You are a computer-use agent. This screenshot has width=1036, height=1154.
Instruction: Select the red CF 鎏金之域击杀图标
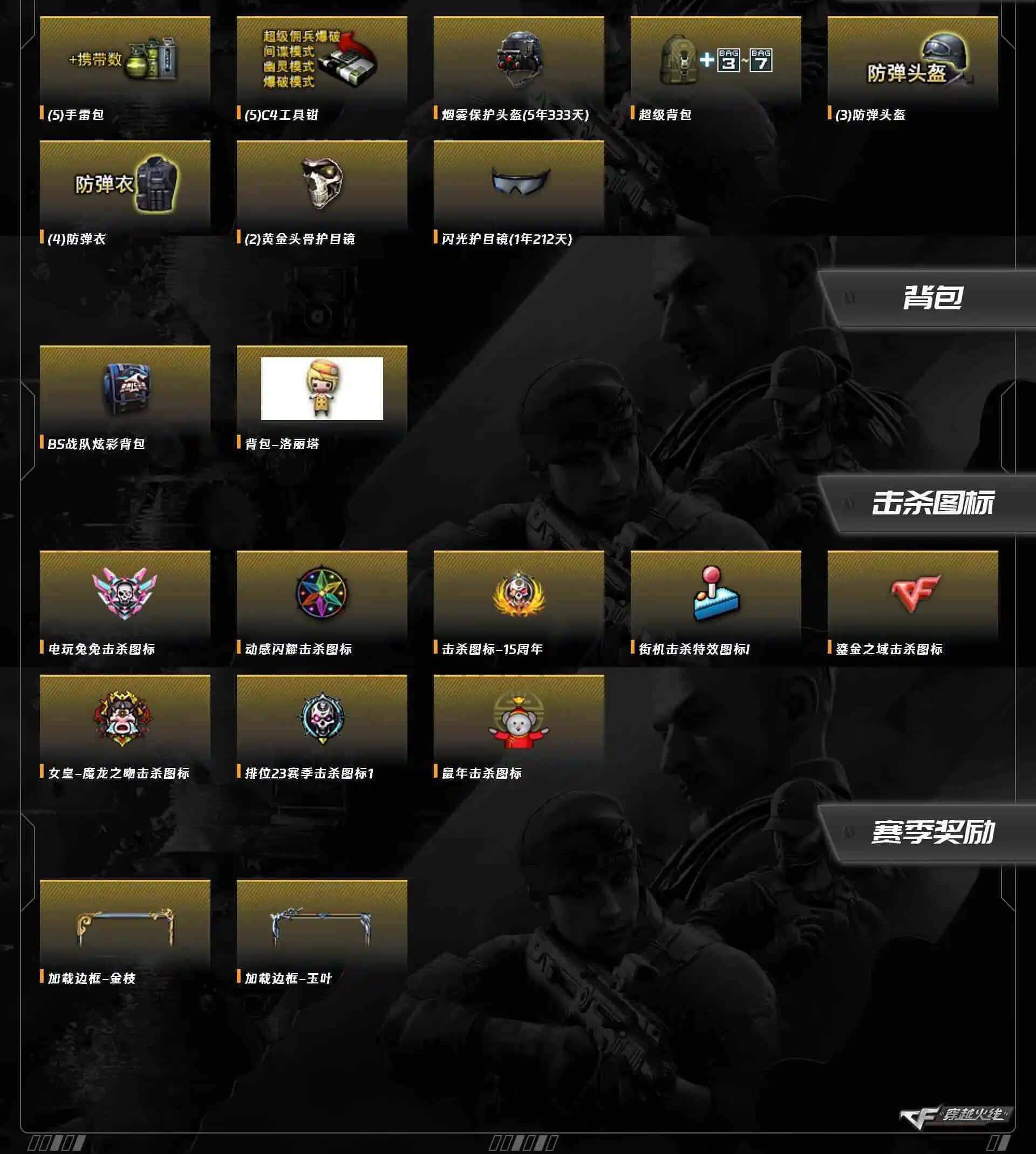pos(912,593)
